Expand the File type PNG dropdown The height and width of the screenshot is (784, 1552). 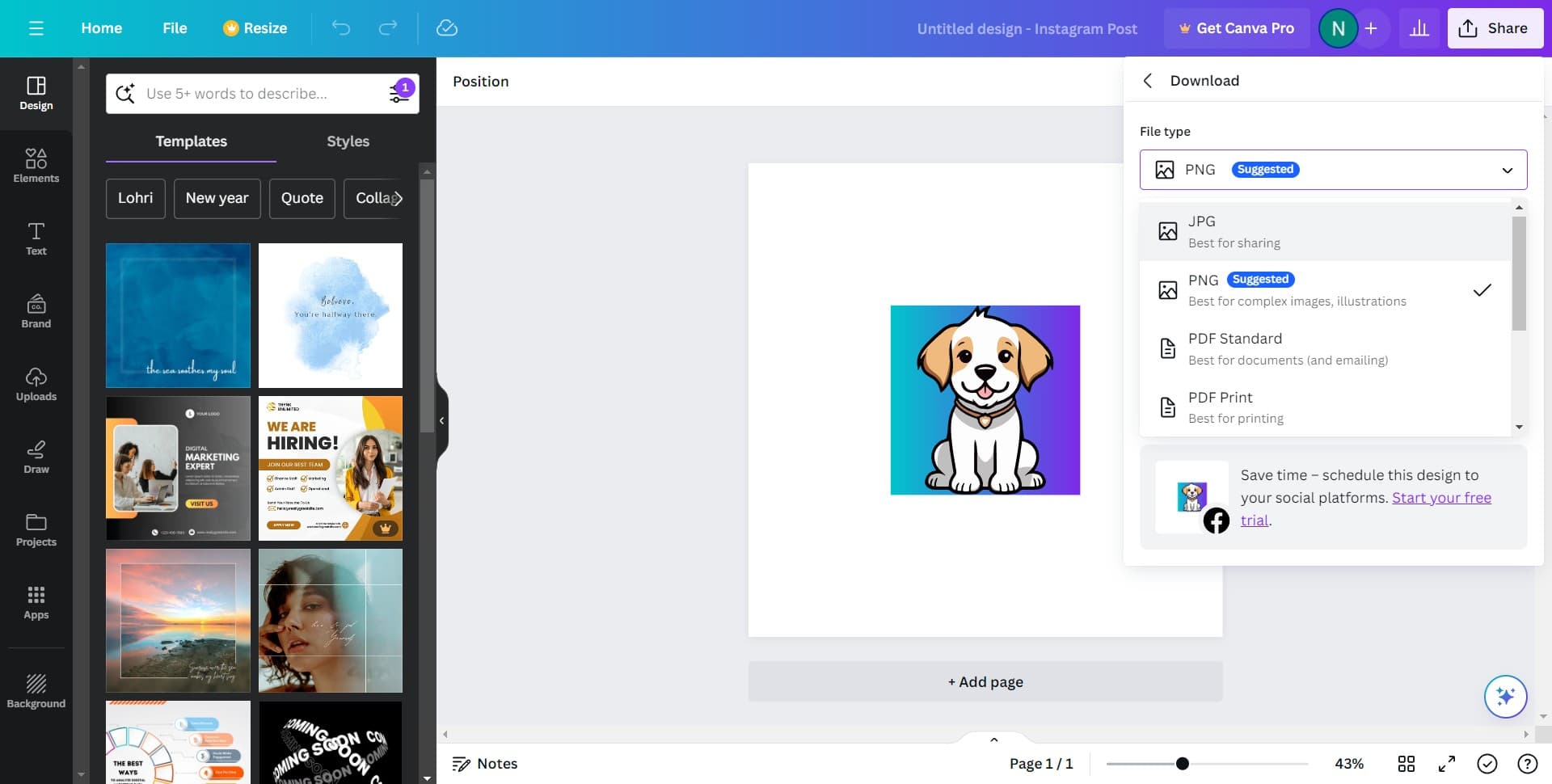[1332, 170]
